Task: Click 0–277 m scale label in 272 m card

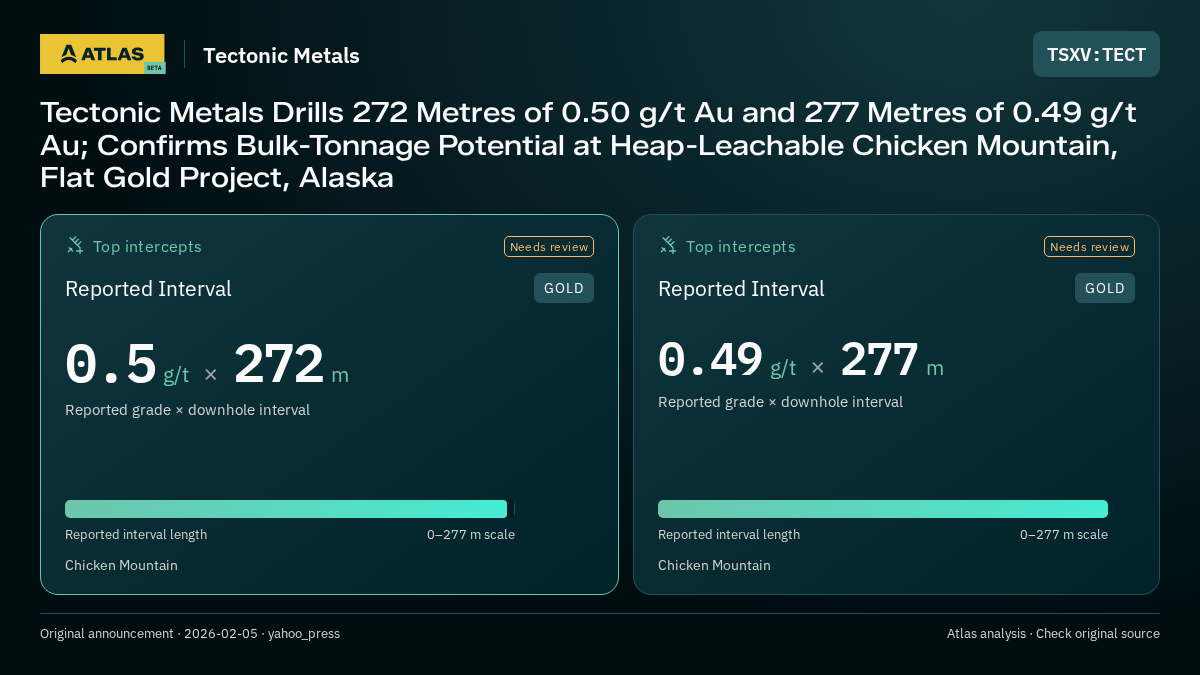Action: pyautogui.click(x=471, y=535)
